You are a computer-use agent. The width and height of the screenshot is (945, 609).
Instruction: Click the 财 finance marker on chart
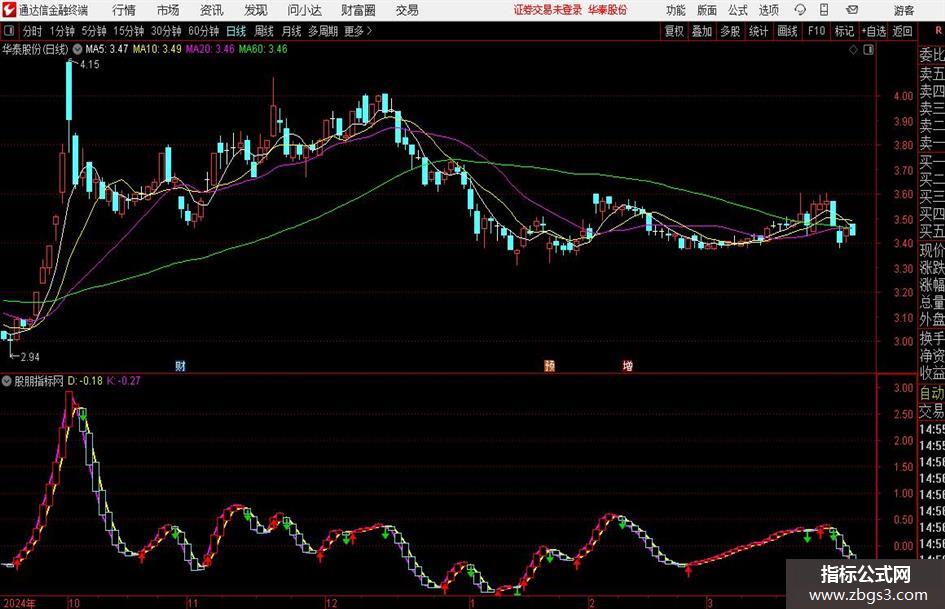[180, 365]
